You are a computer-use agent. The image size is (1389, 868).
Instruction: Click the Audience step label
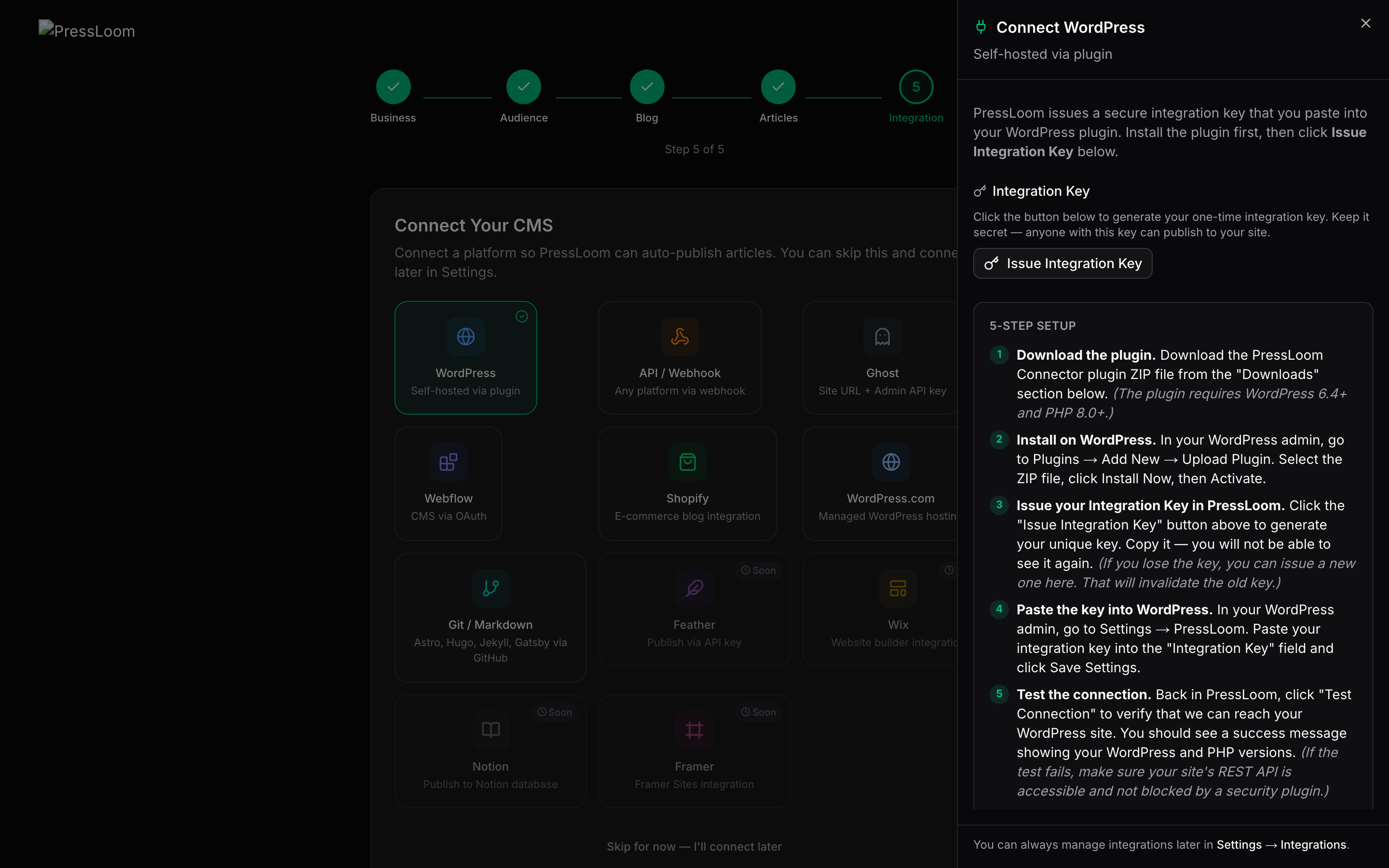click(523, 118)
